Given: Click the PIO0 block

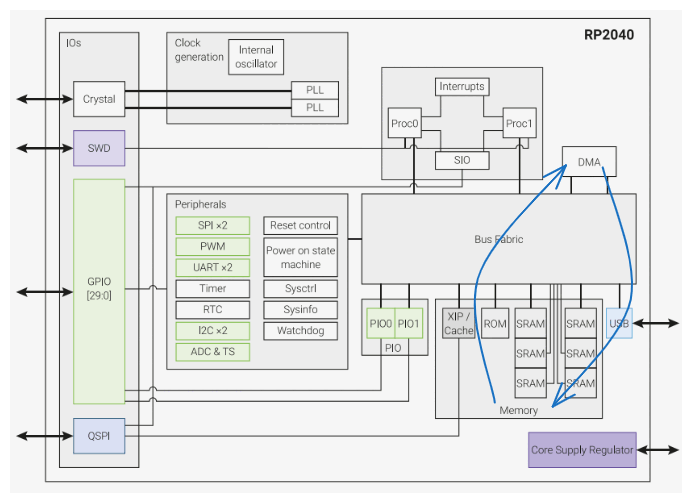Looking at the screenshot, I should pyautogui.click(x=381, y=324).
